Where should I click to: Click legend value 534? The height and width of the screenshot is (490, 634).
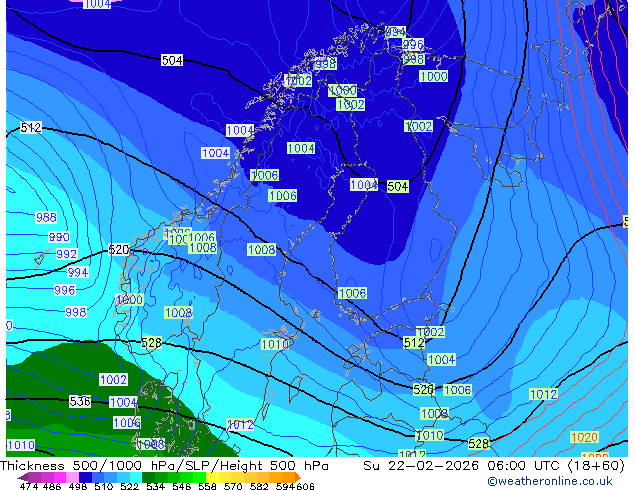tap(156, 486)
